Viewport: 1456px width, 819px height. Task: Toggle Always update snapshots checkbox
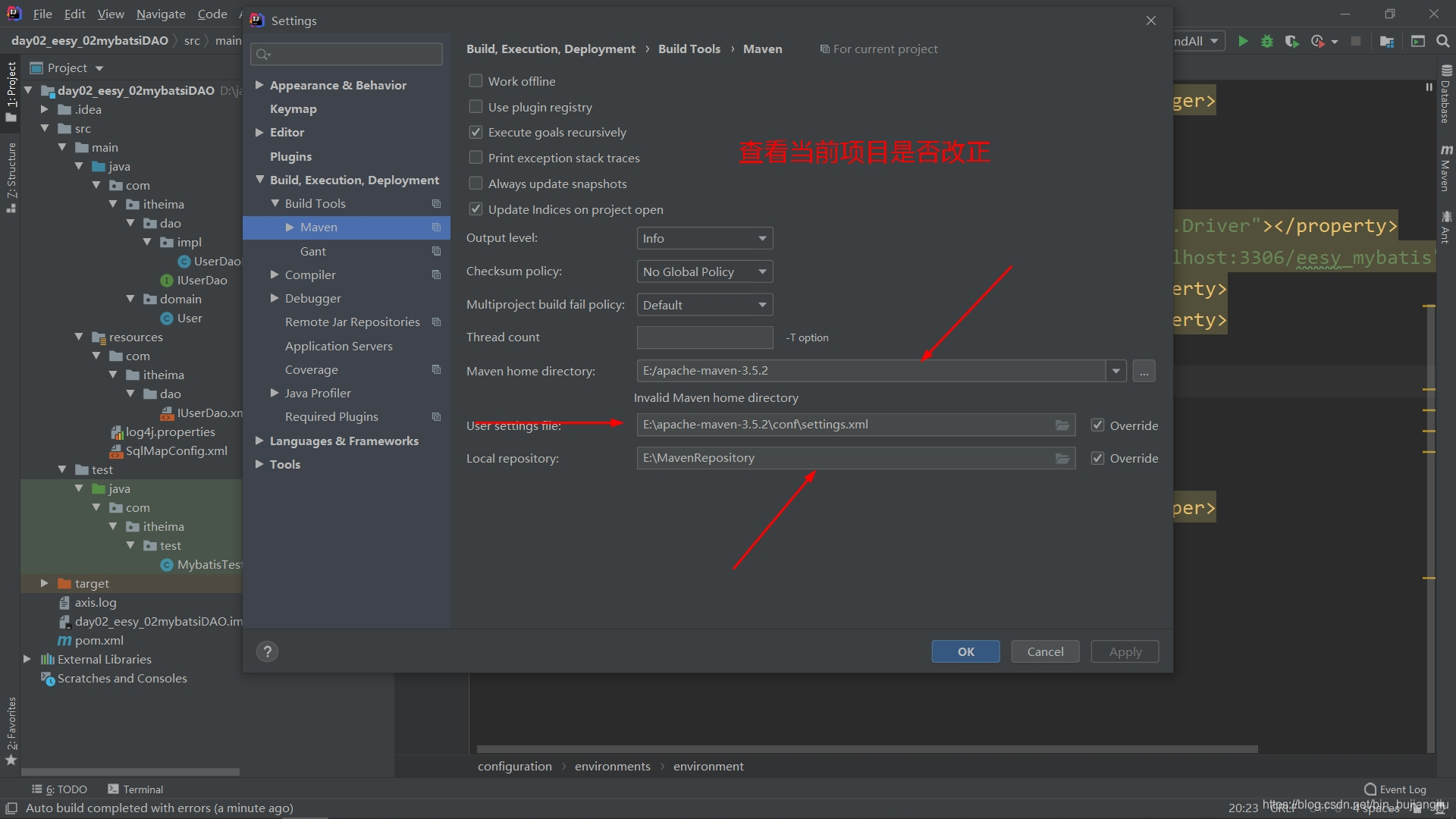[x=476, y=183]
